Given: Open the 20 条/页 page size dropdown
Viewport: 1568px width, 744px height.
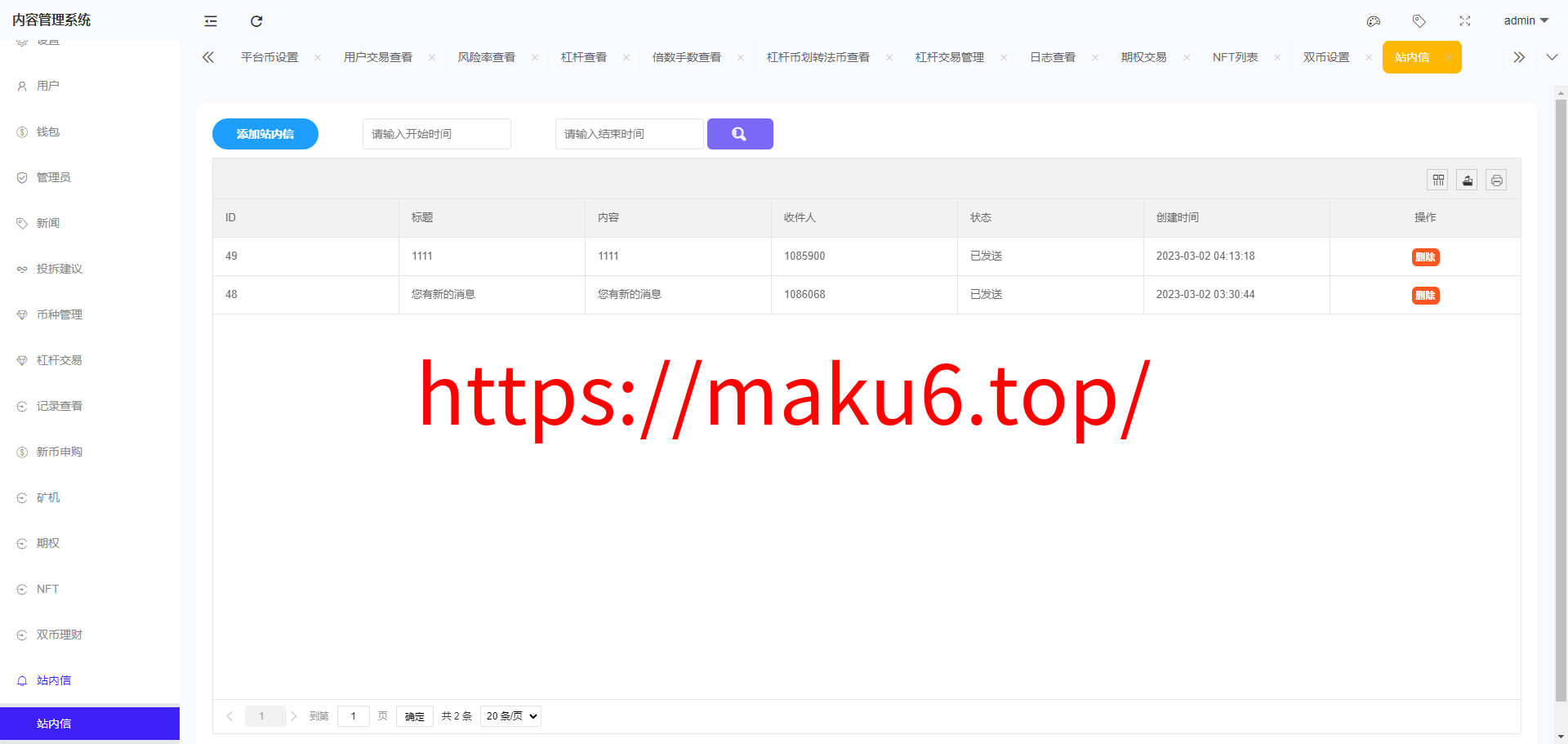Looking at the screenshot, I should pyautogui.click(x=511, y=716).
